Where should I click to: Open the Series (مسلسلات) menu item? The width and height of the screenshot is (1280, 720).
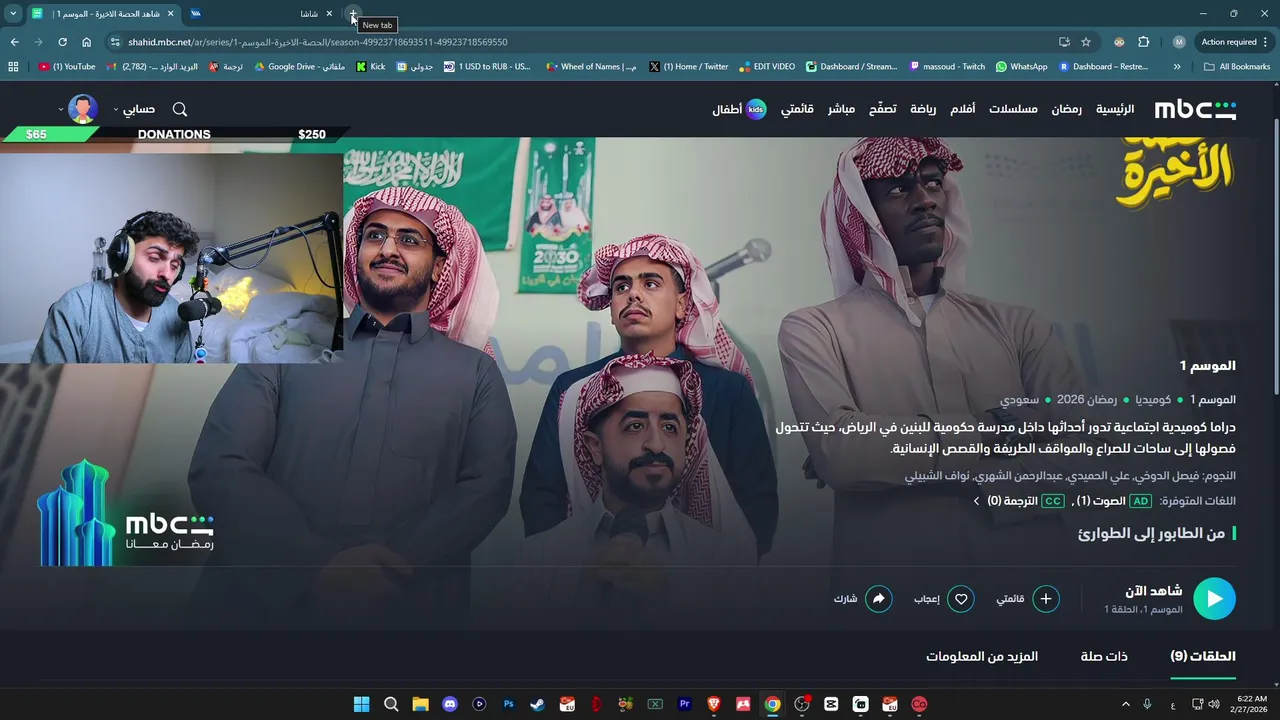1013,109
